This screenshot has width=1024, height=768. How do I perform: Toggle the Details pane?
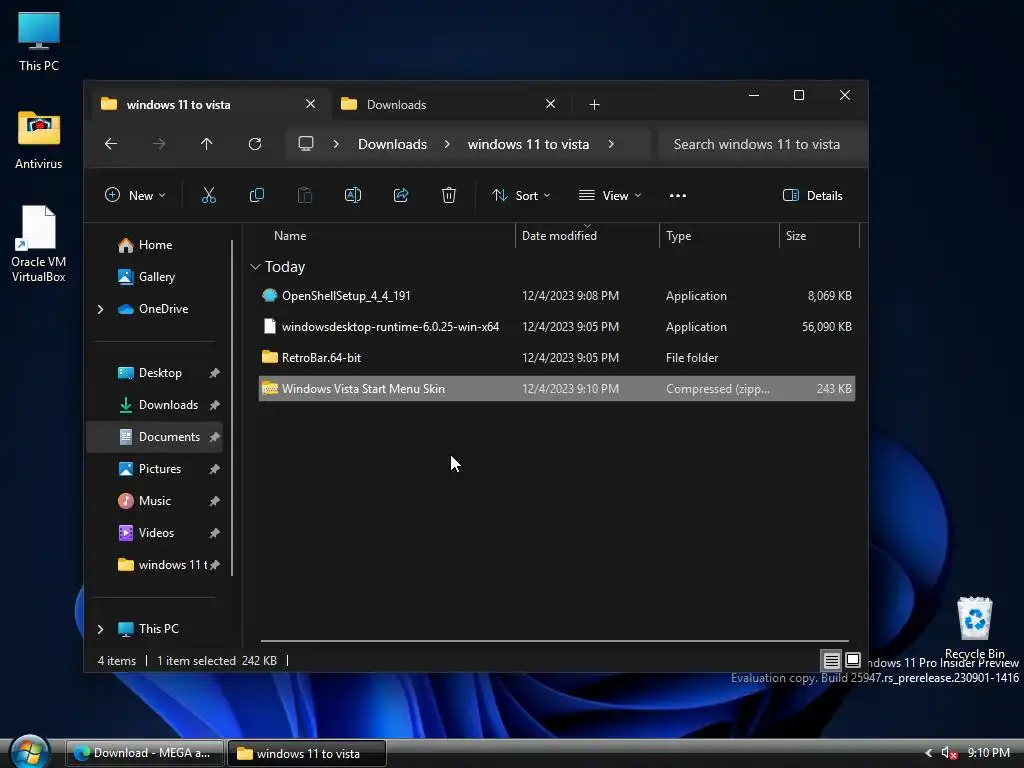(x=812, y=195)
